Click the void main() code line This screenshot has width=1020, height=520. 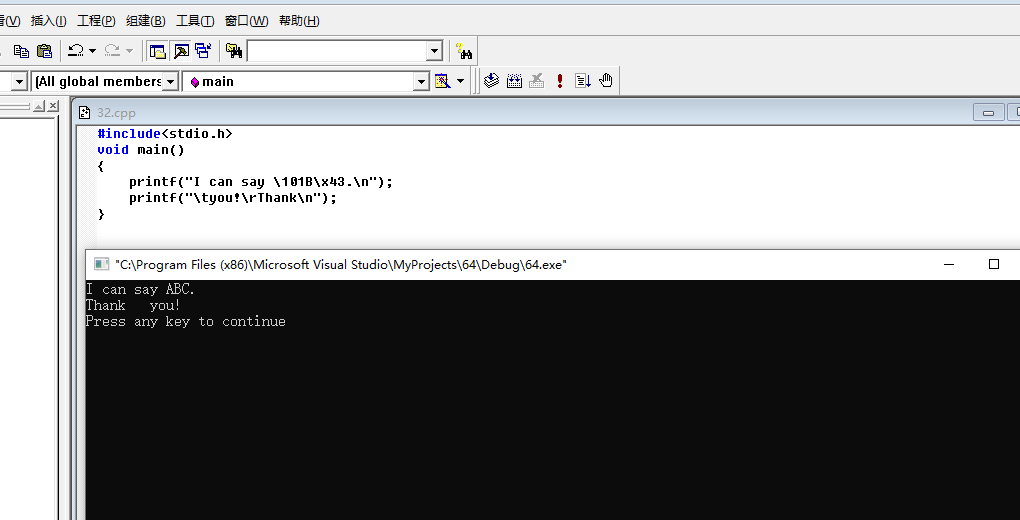[x=141, y=150]
